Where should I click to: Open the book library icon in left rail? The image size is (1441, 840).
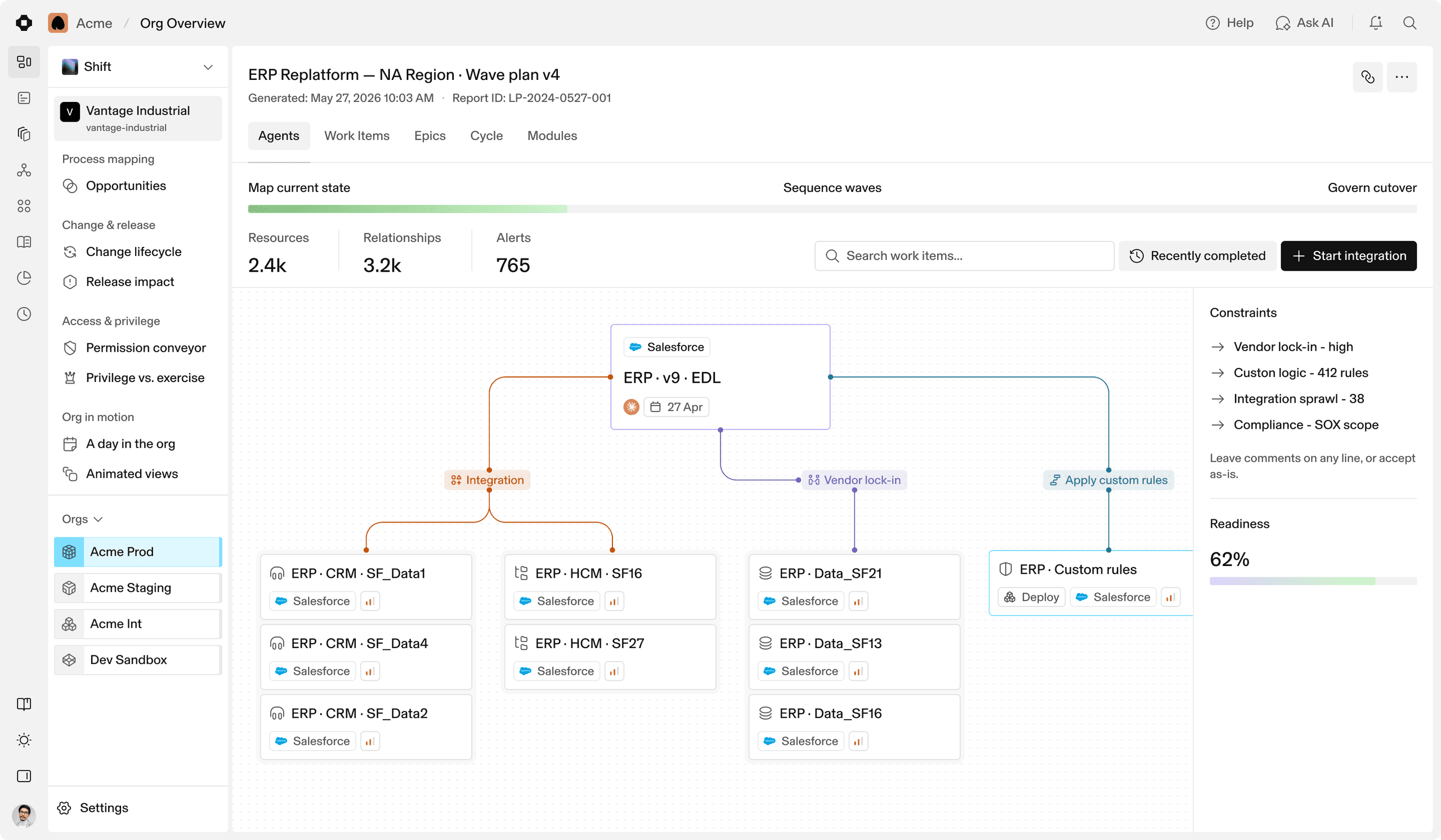(24, 242)
